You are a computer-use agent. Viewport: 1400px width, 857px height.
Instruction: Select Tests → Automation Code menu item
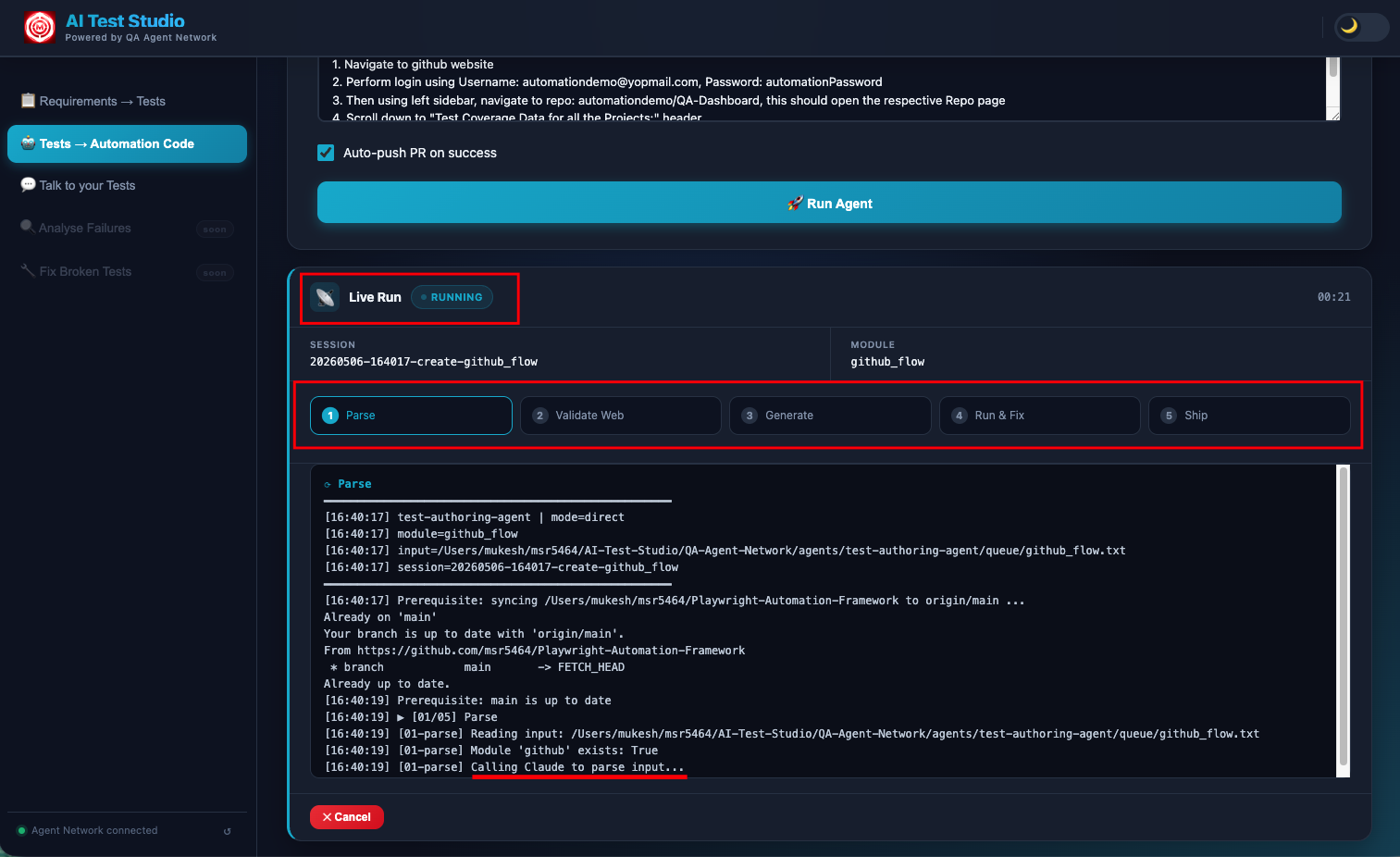coord(127,143)
